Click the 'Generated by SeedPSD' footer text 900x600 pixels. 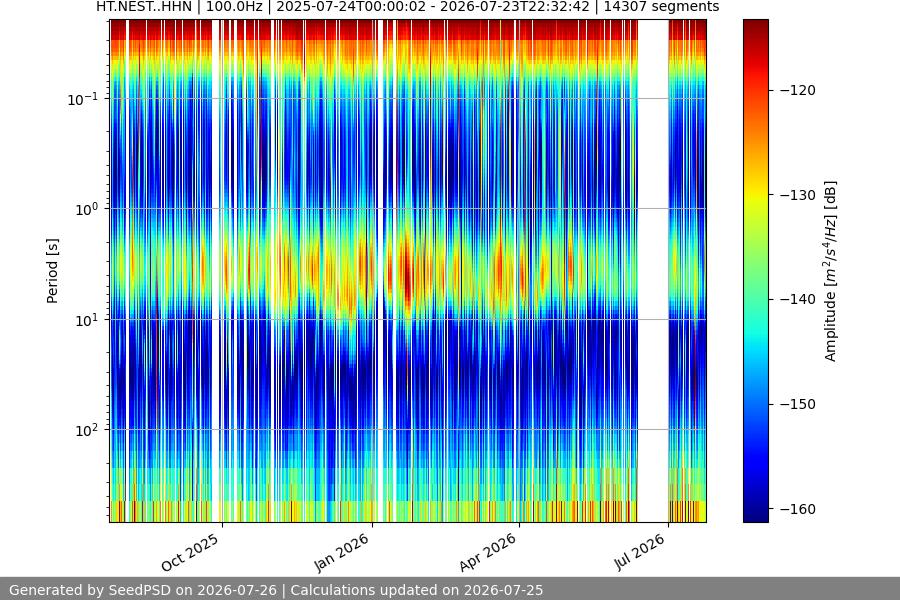[276, 590]
